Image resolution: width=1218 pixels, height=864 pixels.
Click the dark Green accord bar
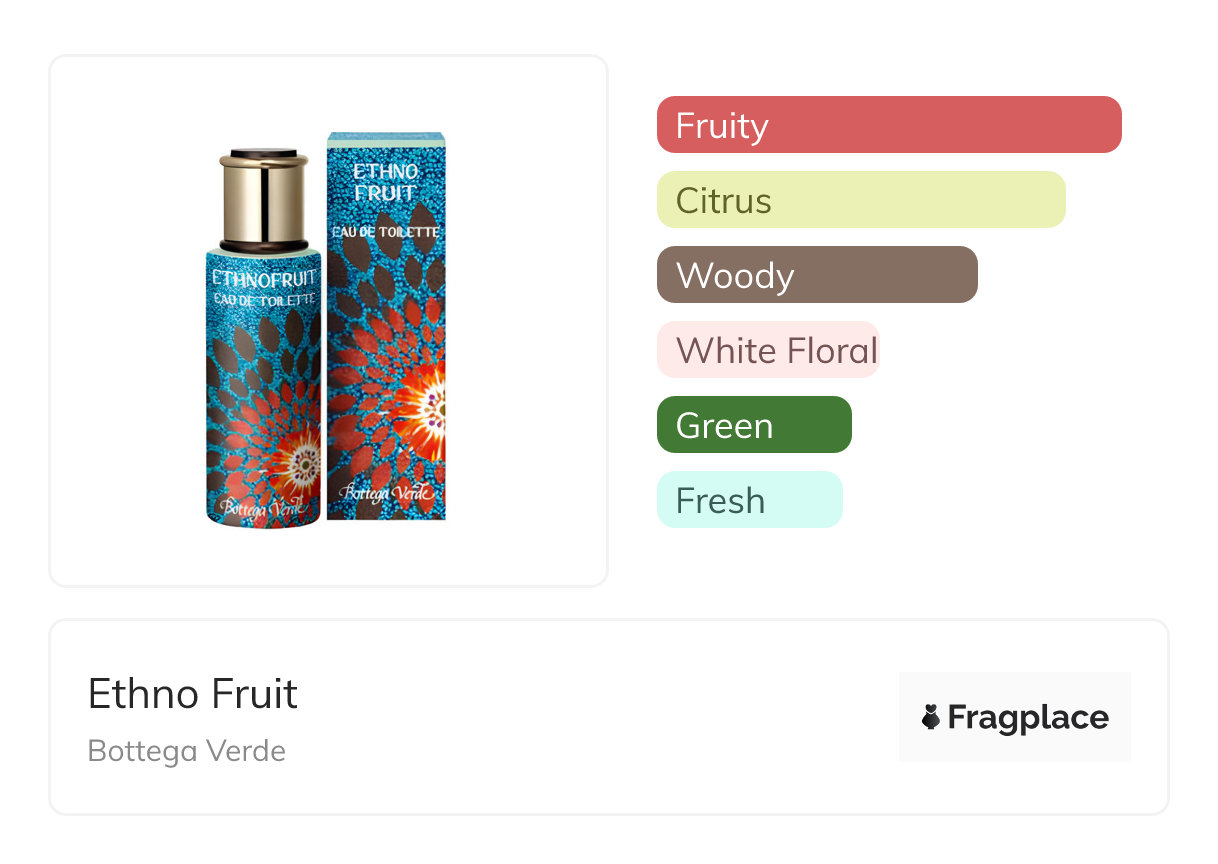pos(753,425)
